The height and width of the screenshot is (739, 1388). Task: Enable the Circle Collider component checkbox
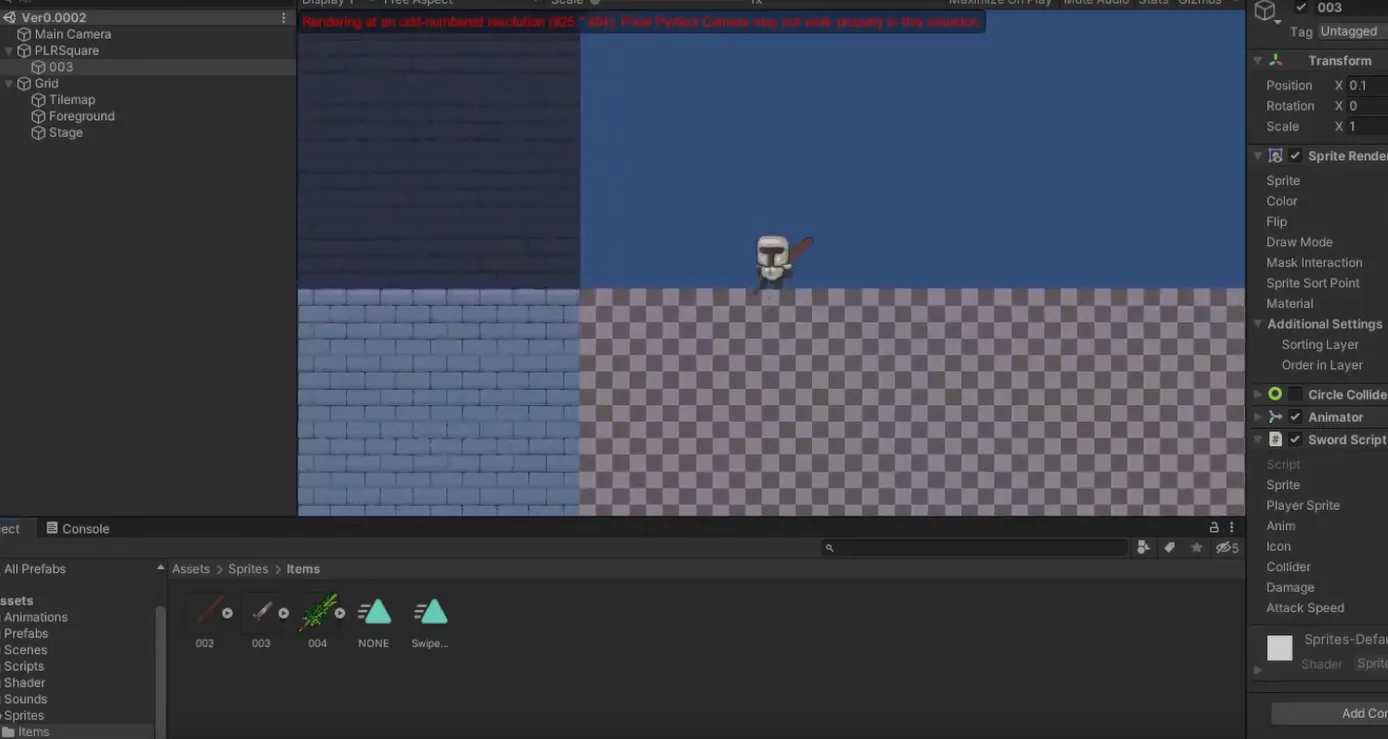click(x=1295, y=395)
